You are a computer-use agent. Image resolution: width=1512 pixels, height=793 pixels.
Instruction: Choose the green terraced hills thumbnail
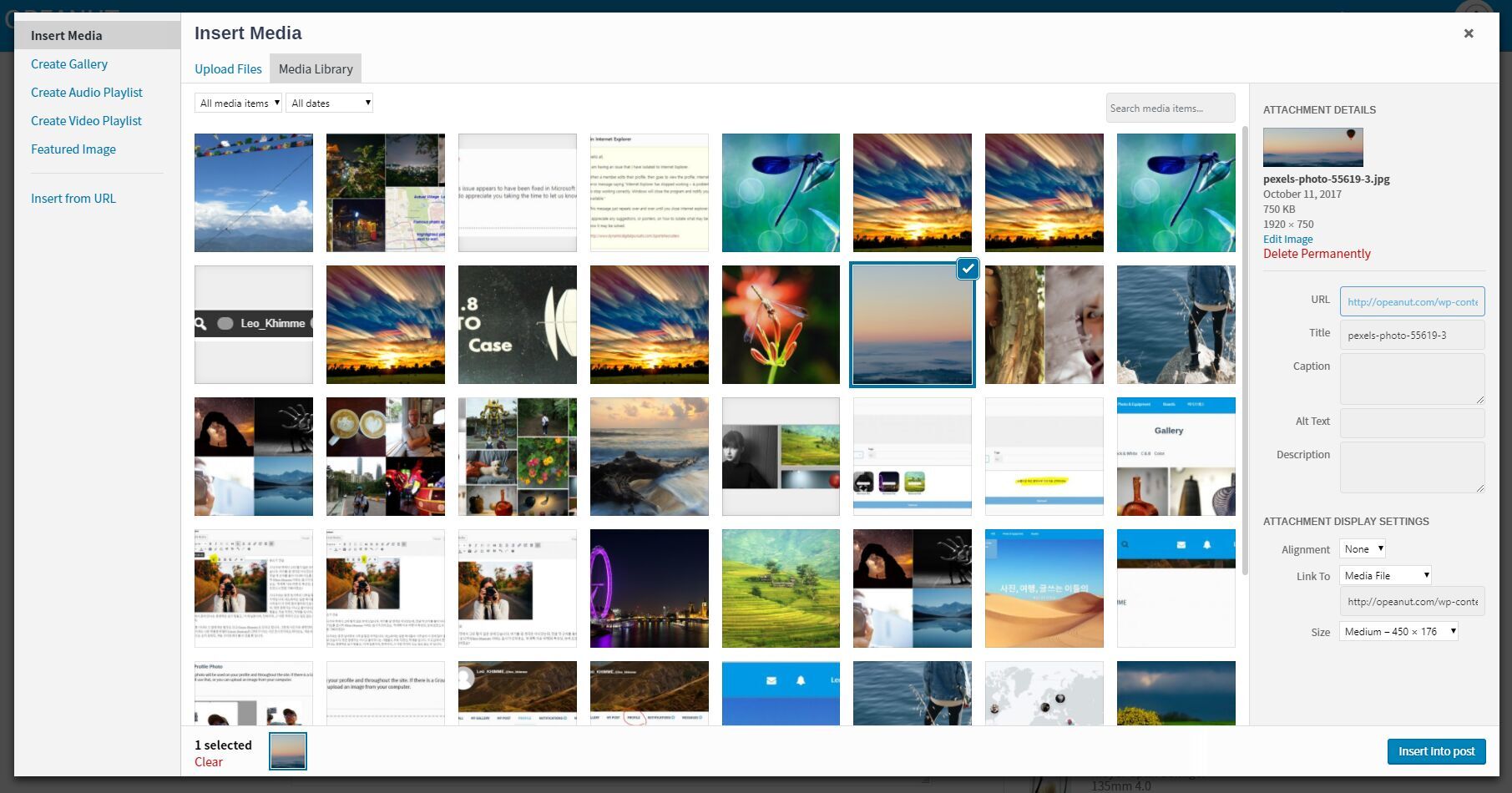click(781, 588)
